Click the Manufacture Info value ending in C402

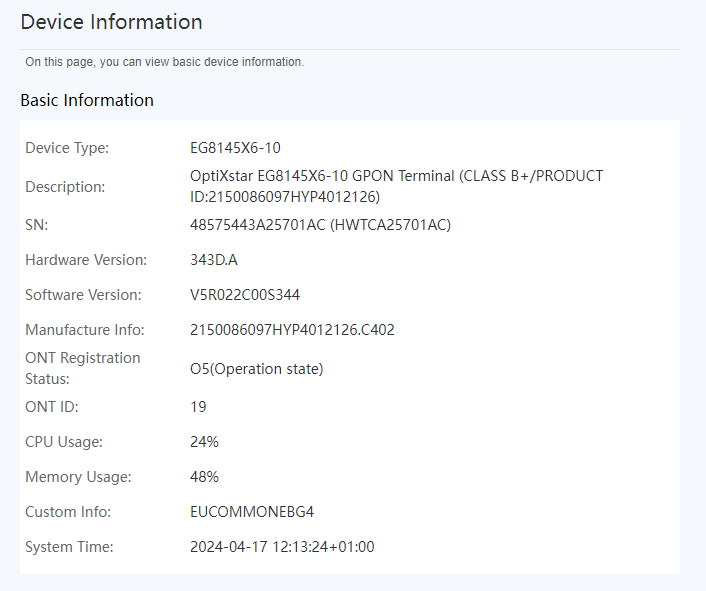(x=292, y=330)
